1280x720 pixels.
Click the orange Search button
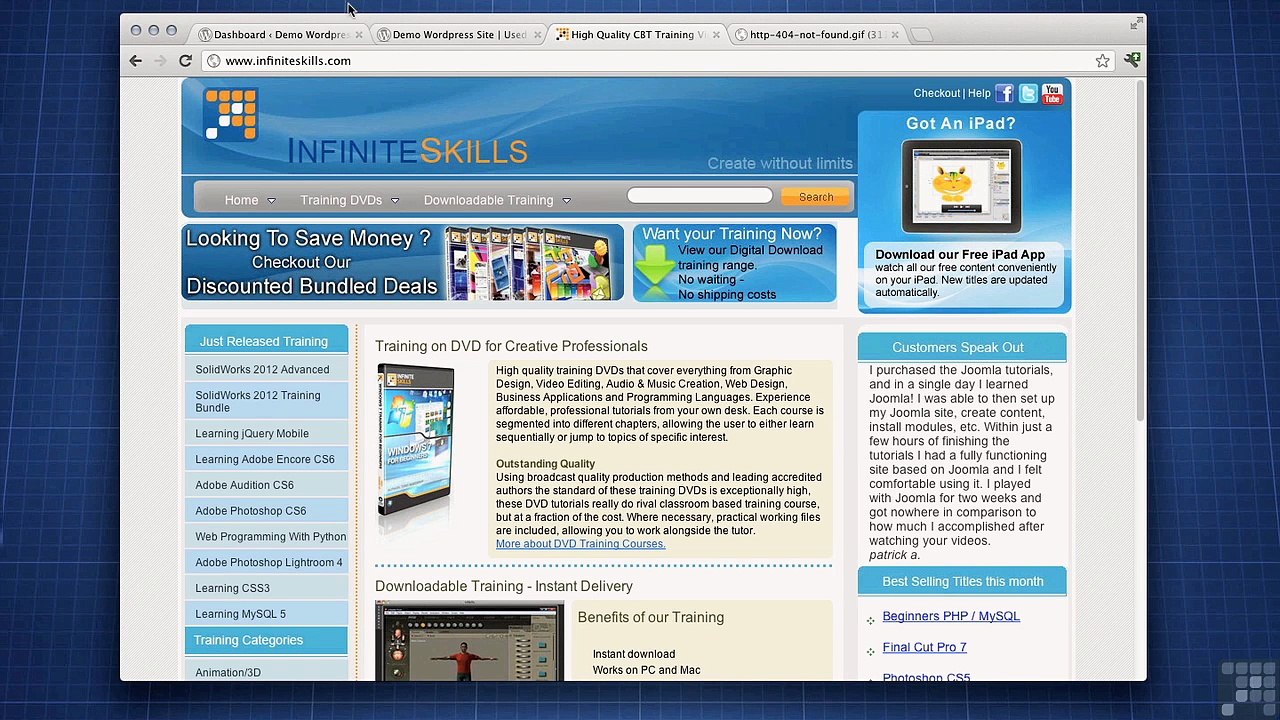coord(816,197)
